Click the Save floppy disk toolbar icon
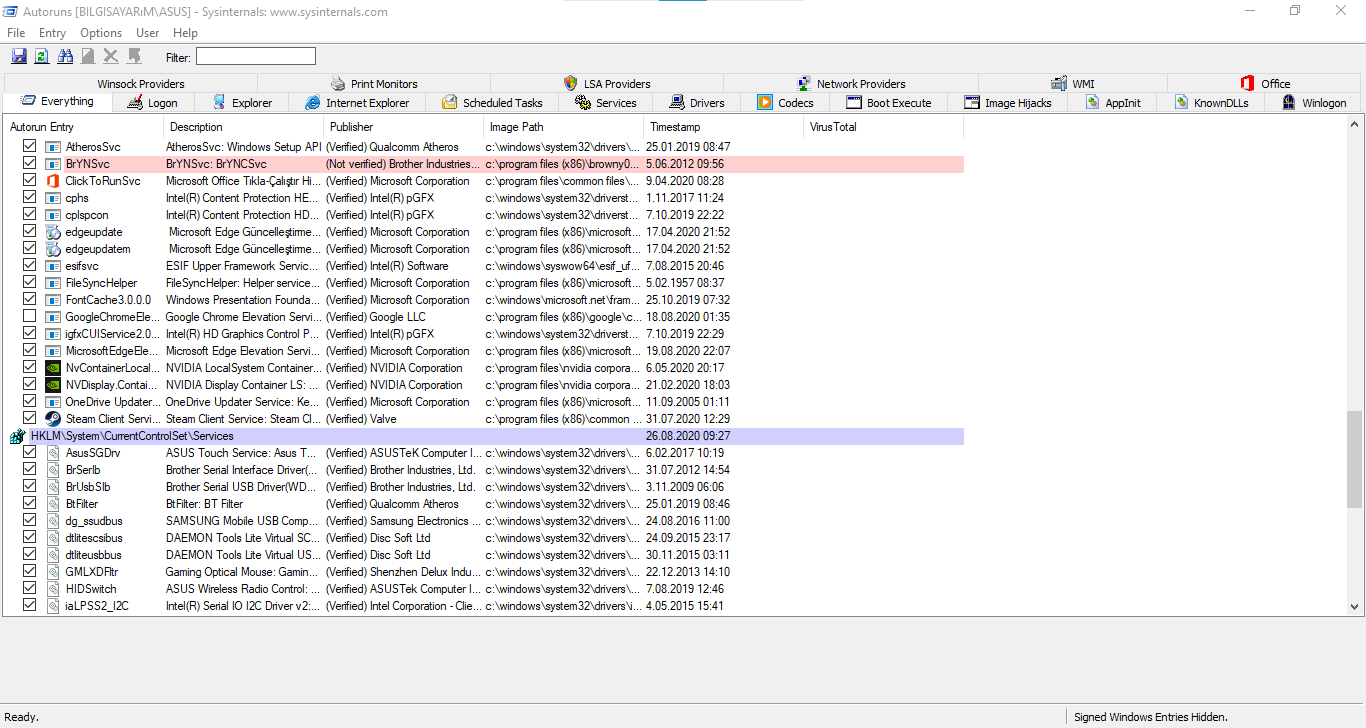This screenshot has width=1366, height=728. point(19,56)
